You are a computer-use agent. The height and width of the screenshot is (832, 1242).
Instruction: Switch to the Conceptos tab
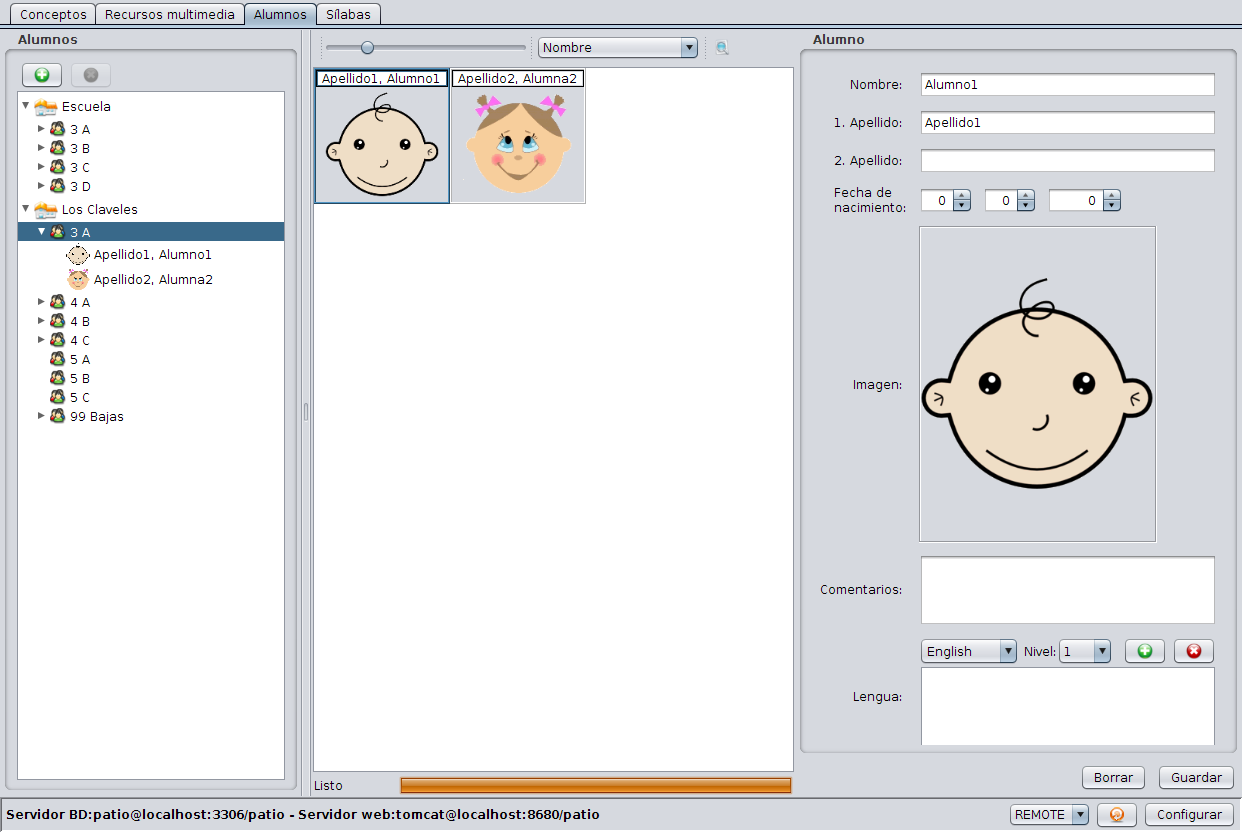(x=54, y=14)
